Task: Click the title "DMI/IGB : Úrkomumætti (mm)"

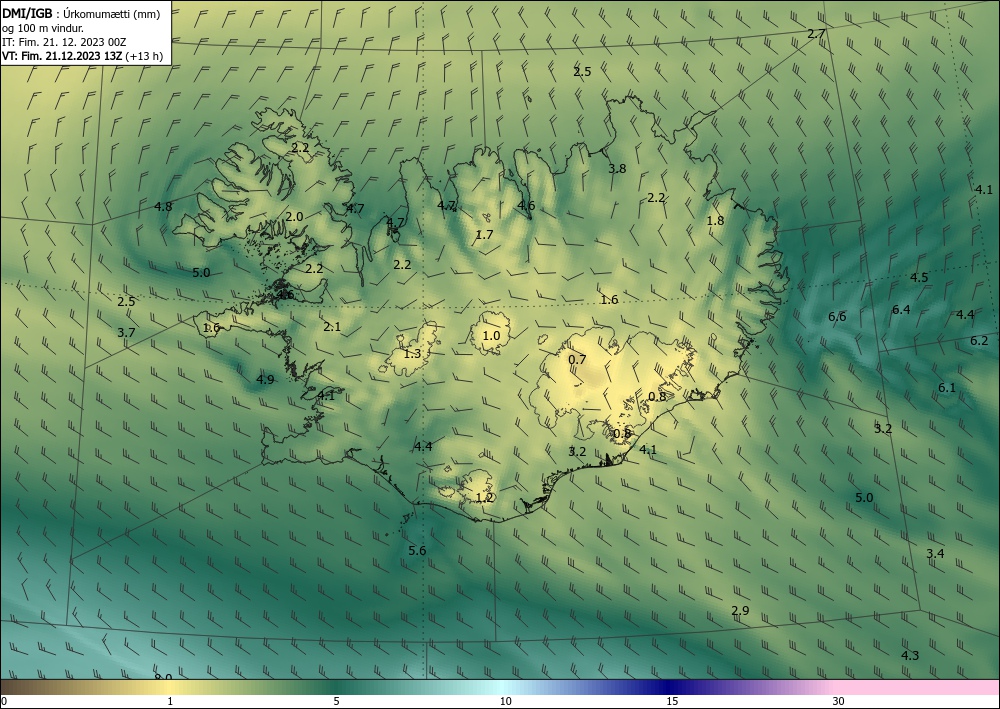Action: coord(81,15)
